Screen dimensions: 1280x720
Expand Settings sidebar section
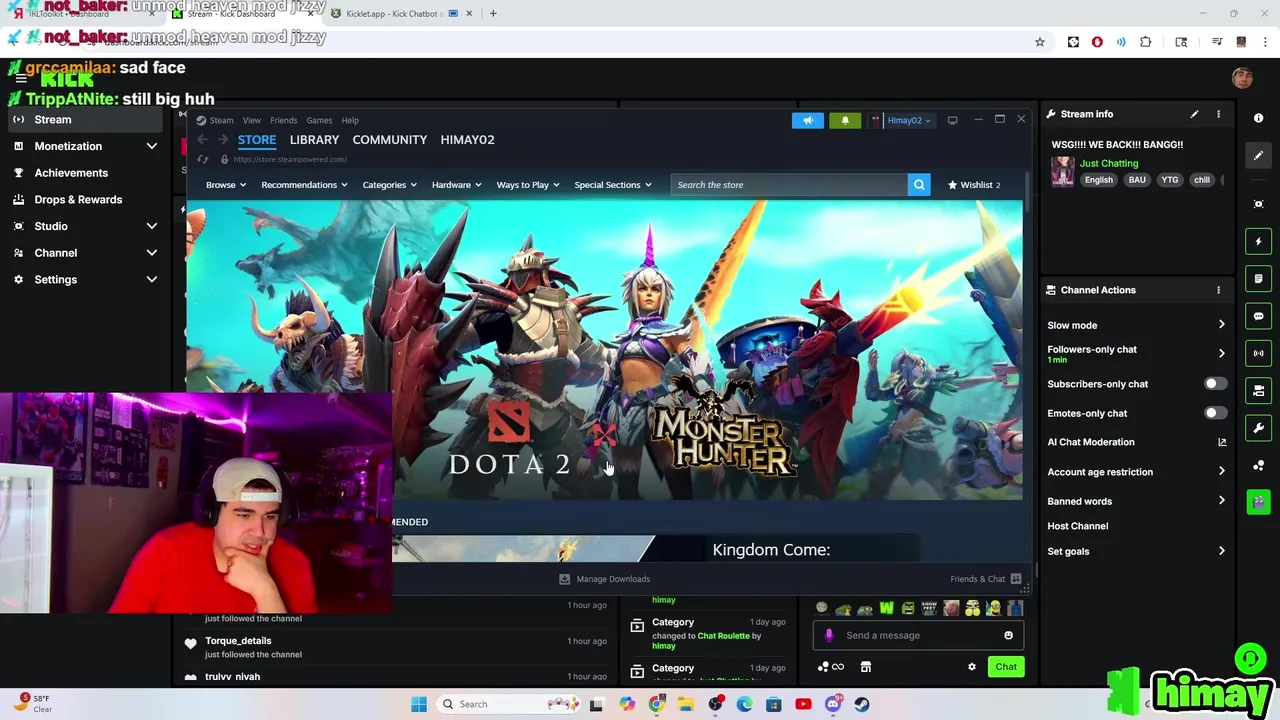[x=151, y=280]
